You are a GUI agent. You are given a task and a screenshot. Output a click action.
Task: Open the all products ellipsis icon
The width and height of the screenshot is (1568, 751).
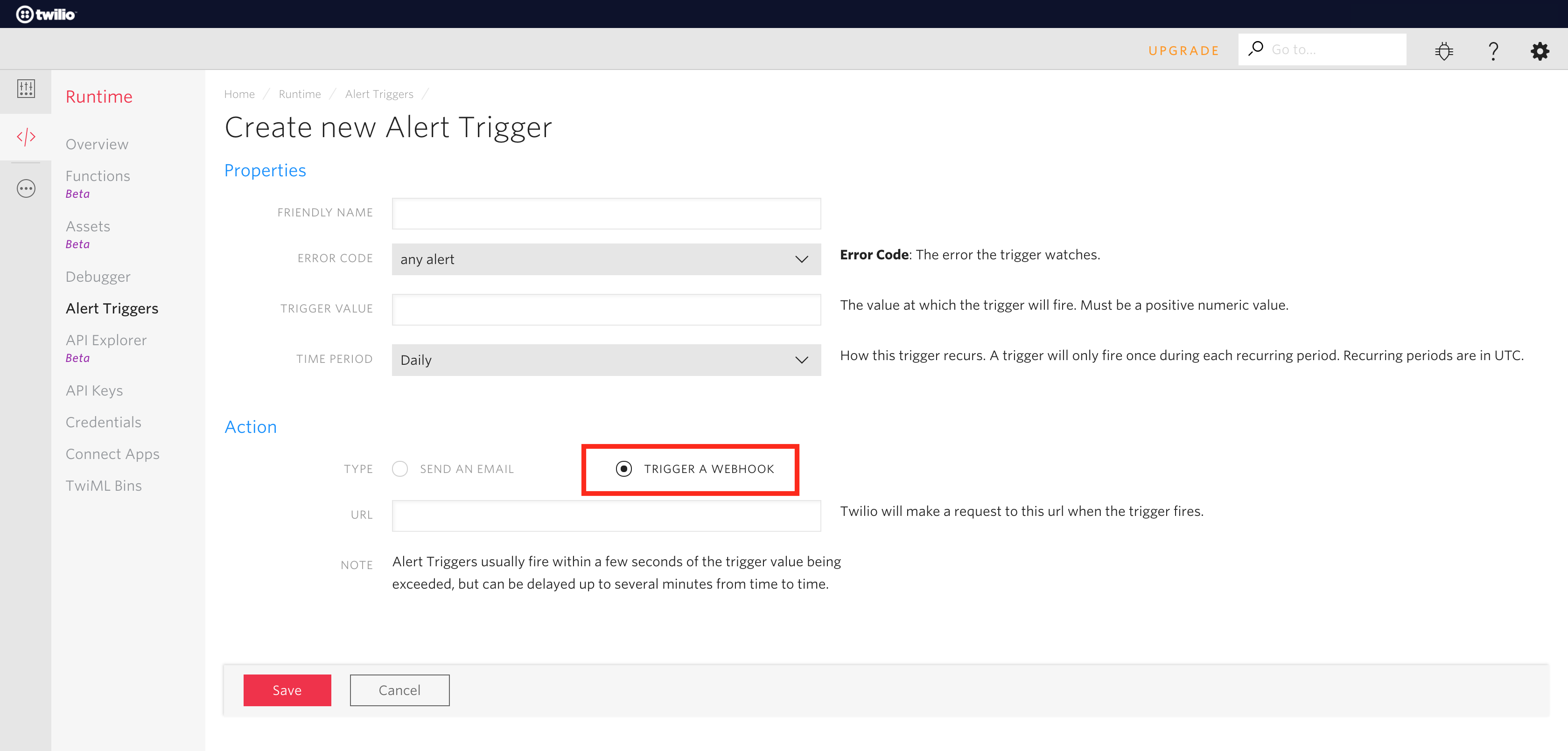pos(26,188)
